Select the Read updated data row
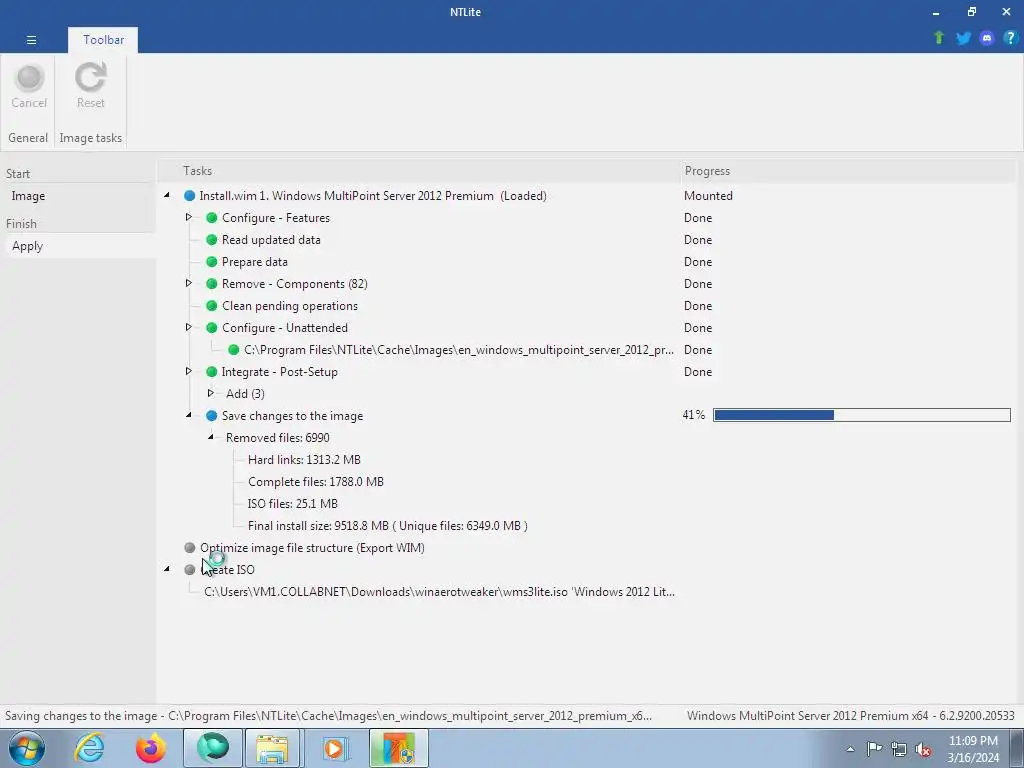 (x=271, y=240)
